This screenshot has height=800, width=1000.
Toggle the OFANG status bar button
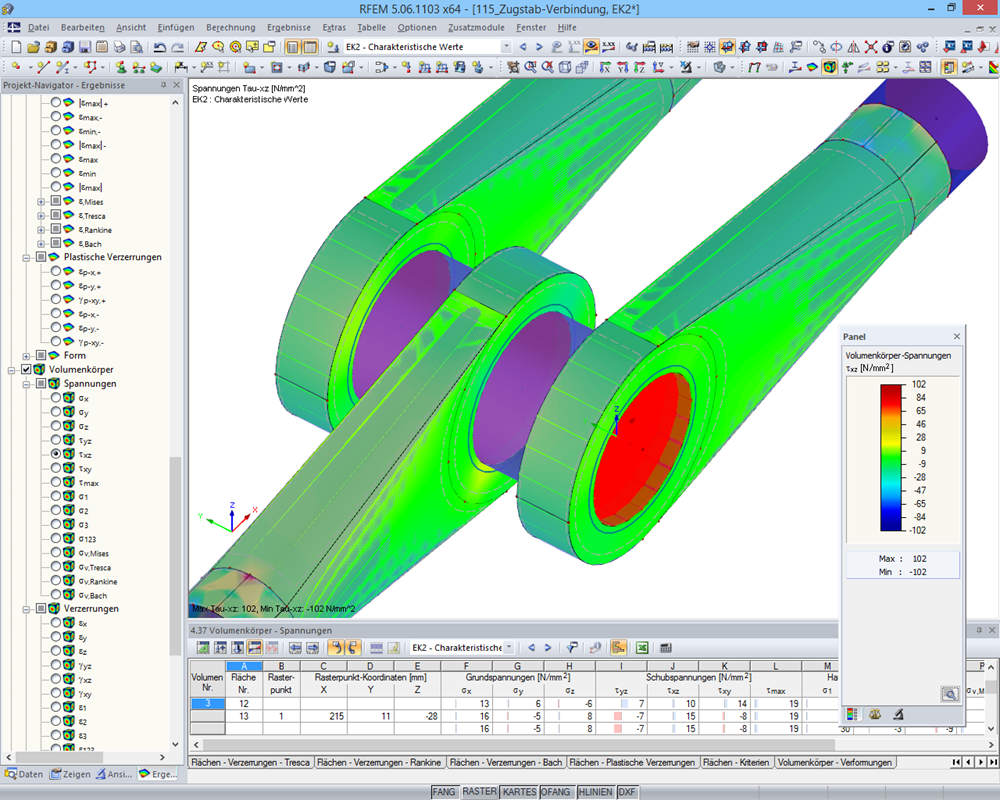pyautogui.click(x=555, y=792)
